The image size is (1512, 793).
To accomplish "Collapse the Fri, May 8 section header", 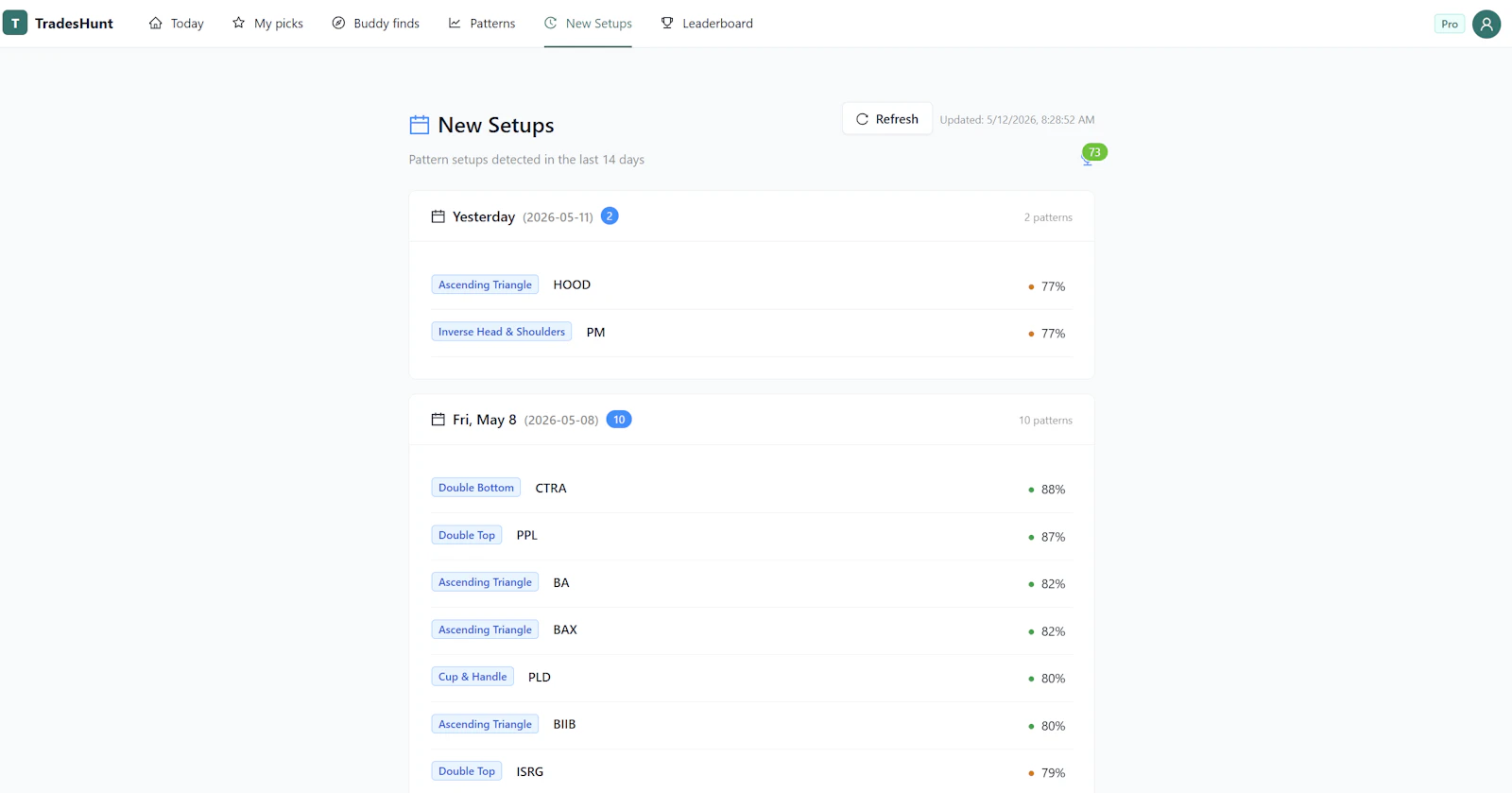I will (x=751, y=420).
